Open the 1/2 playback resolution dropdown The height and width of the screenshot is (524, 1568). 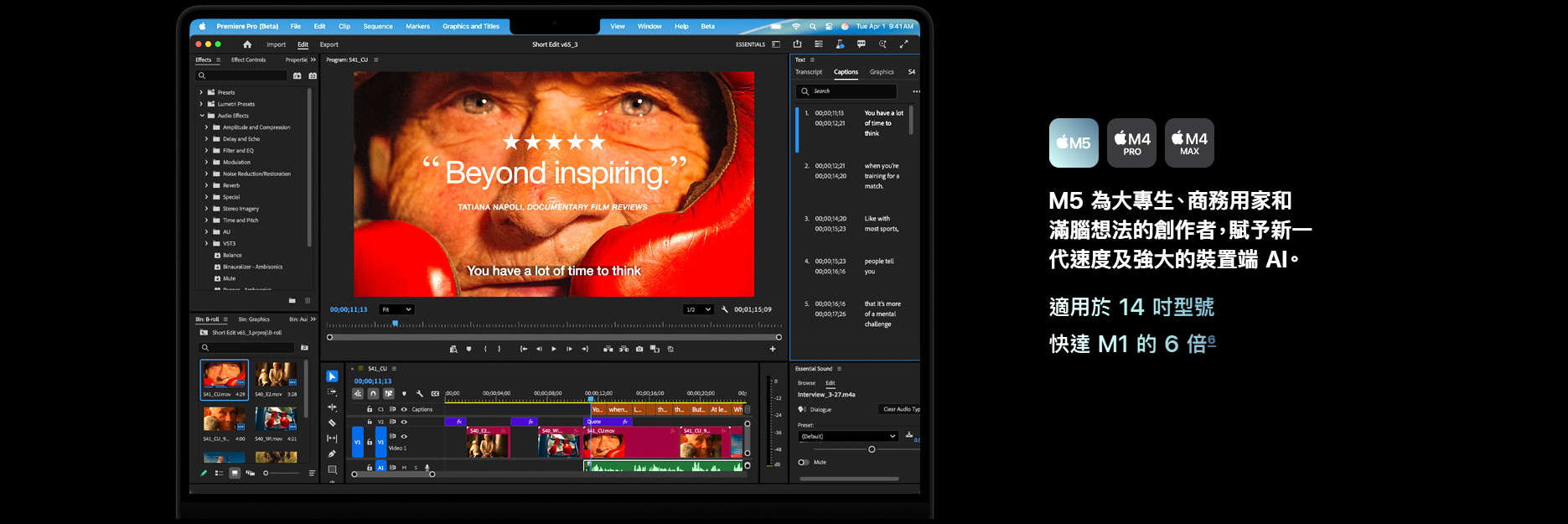pyautogui.click(x=698, y=309)
